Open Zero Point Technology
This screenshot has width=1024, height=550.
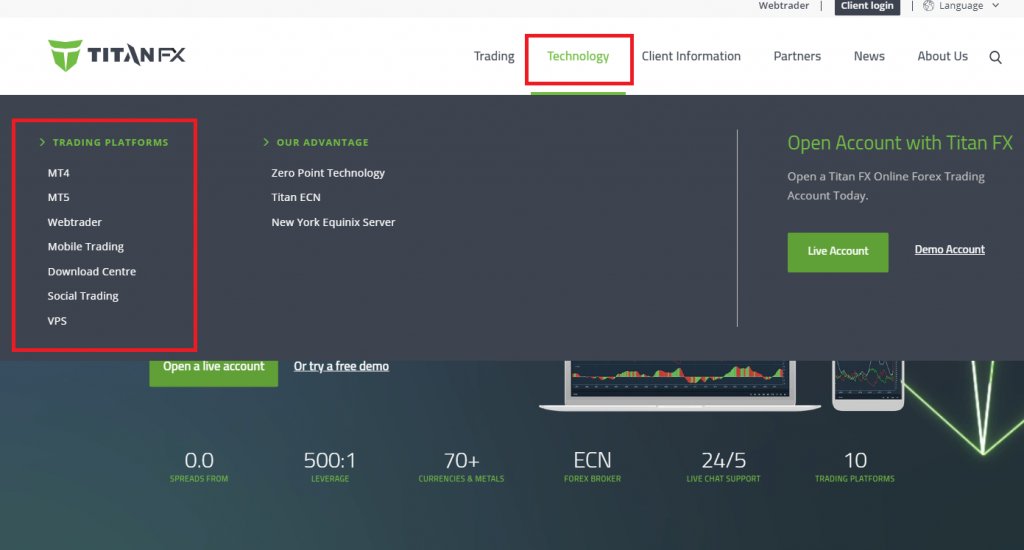(328, 173)
